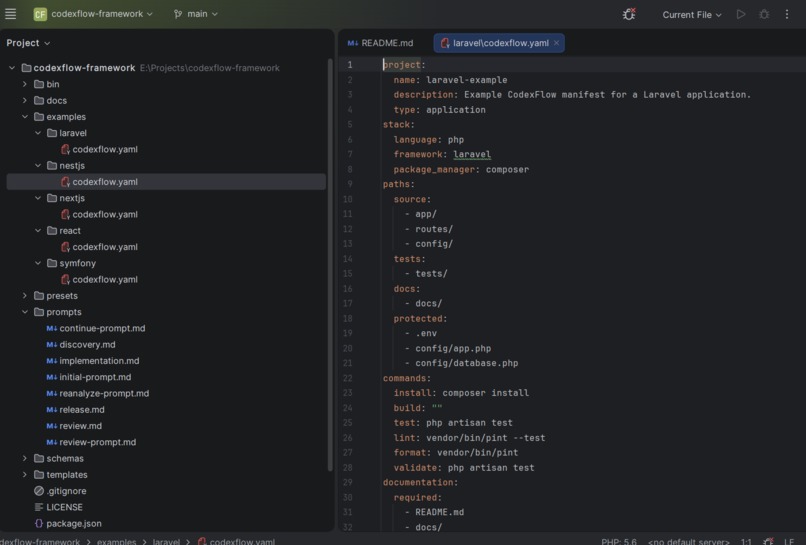This screenshot has width=806, height=545.
Task: Click the 1:1 caret position indicator
Action: (x=746, y=541)
